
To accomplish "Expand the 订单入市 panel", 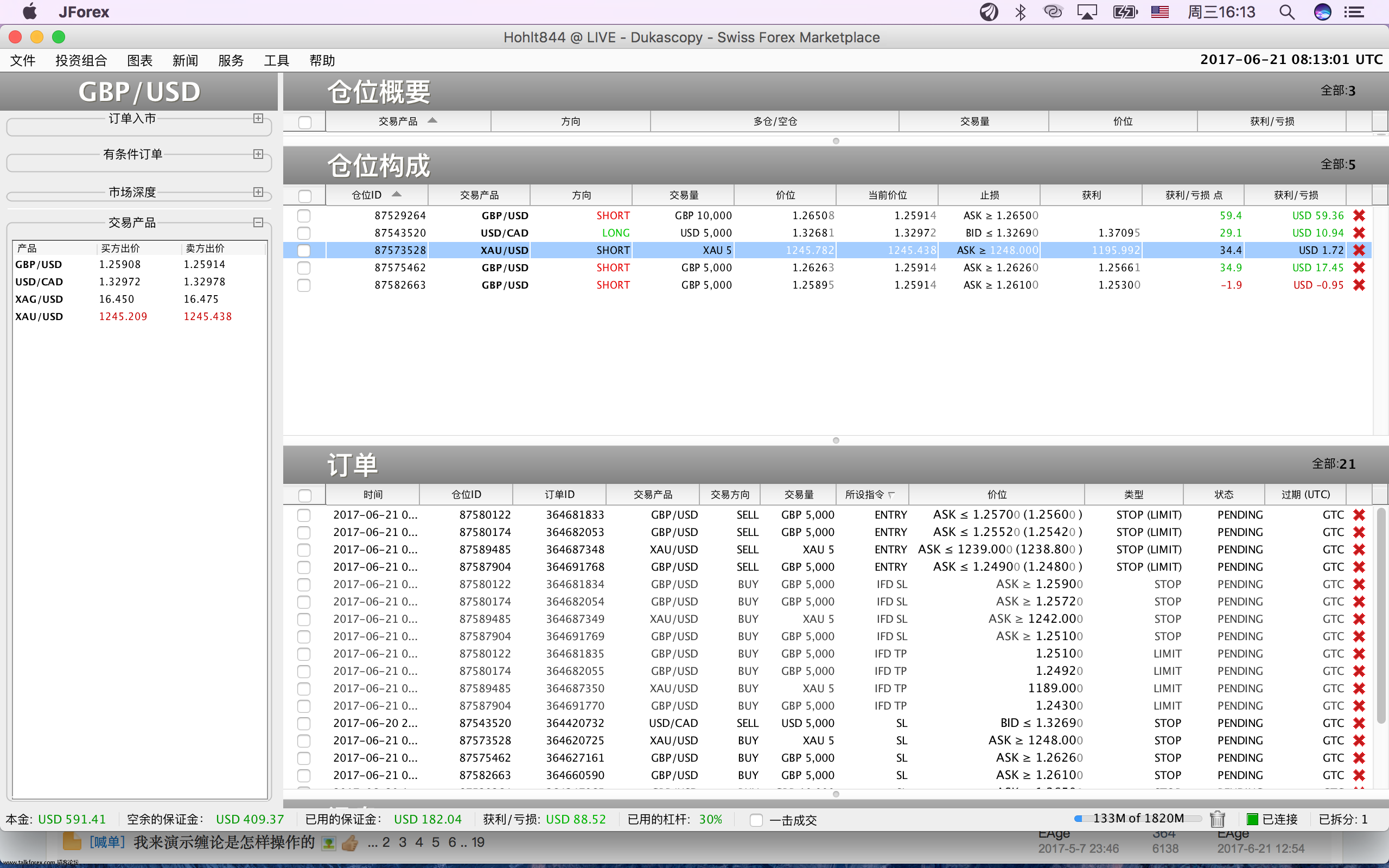I will tap(258, 118).
